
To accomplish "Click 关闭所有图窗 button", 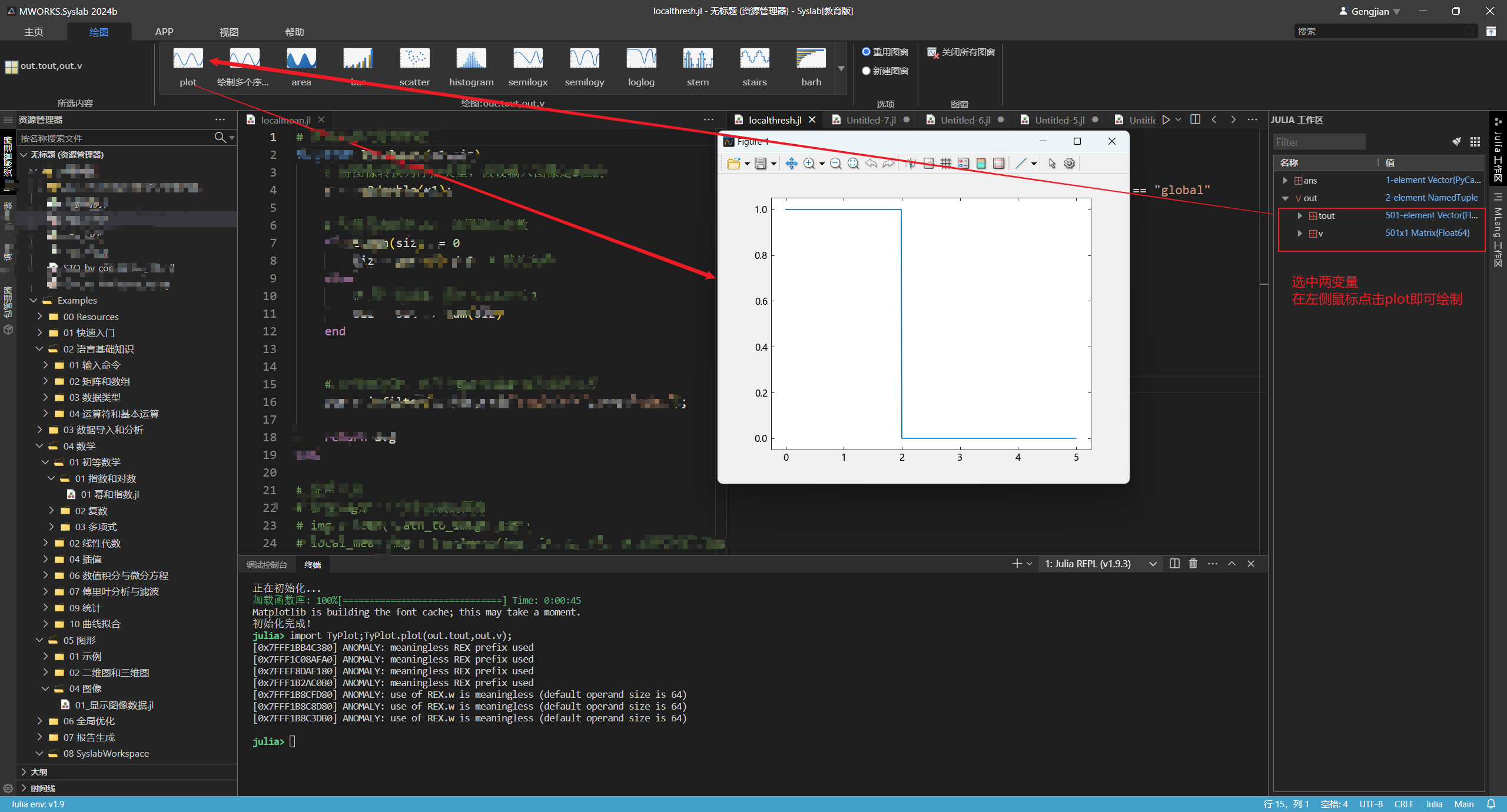I will 961,52.
